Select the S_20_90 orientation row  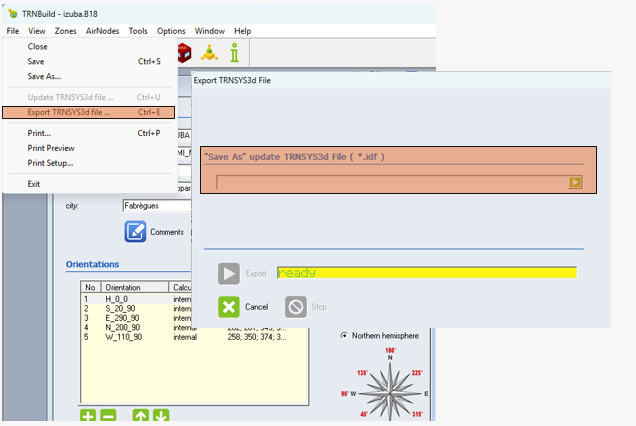(x=123, y=308)
